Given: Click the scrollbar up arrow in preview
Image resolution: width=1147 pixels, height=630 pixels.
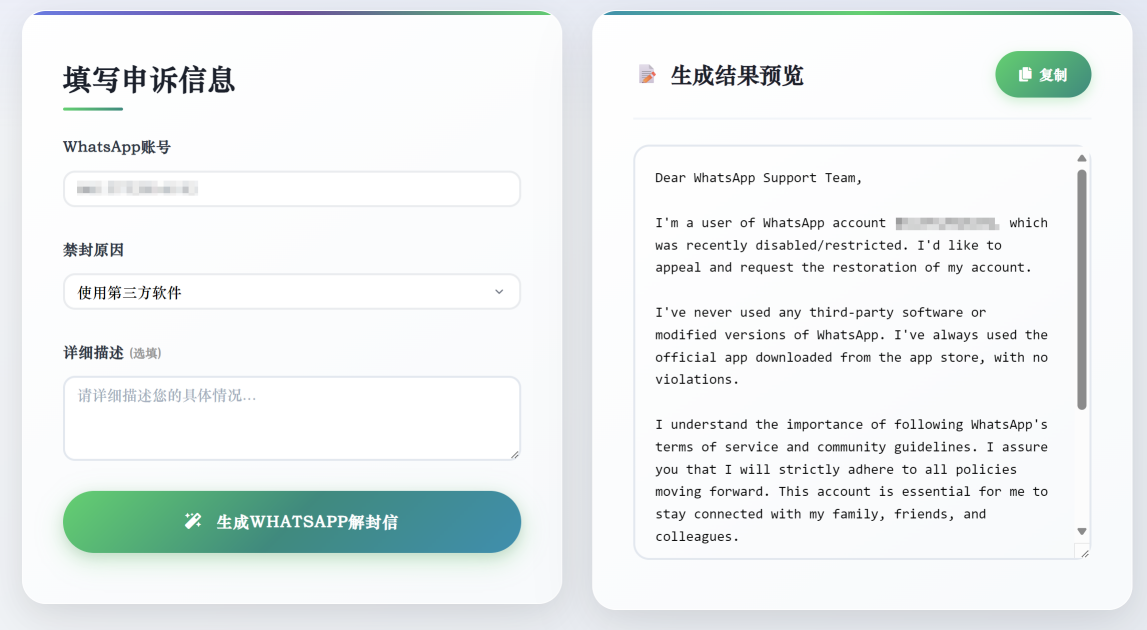Looking at the screenshot, I should coord(1082,158).
